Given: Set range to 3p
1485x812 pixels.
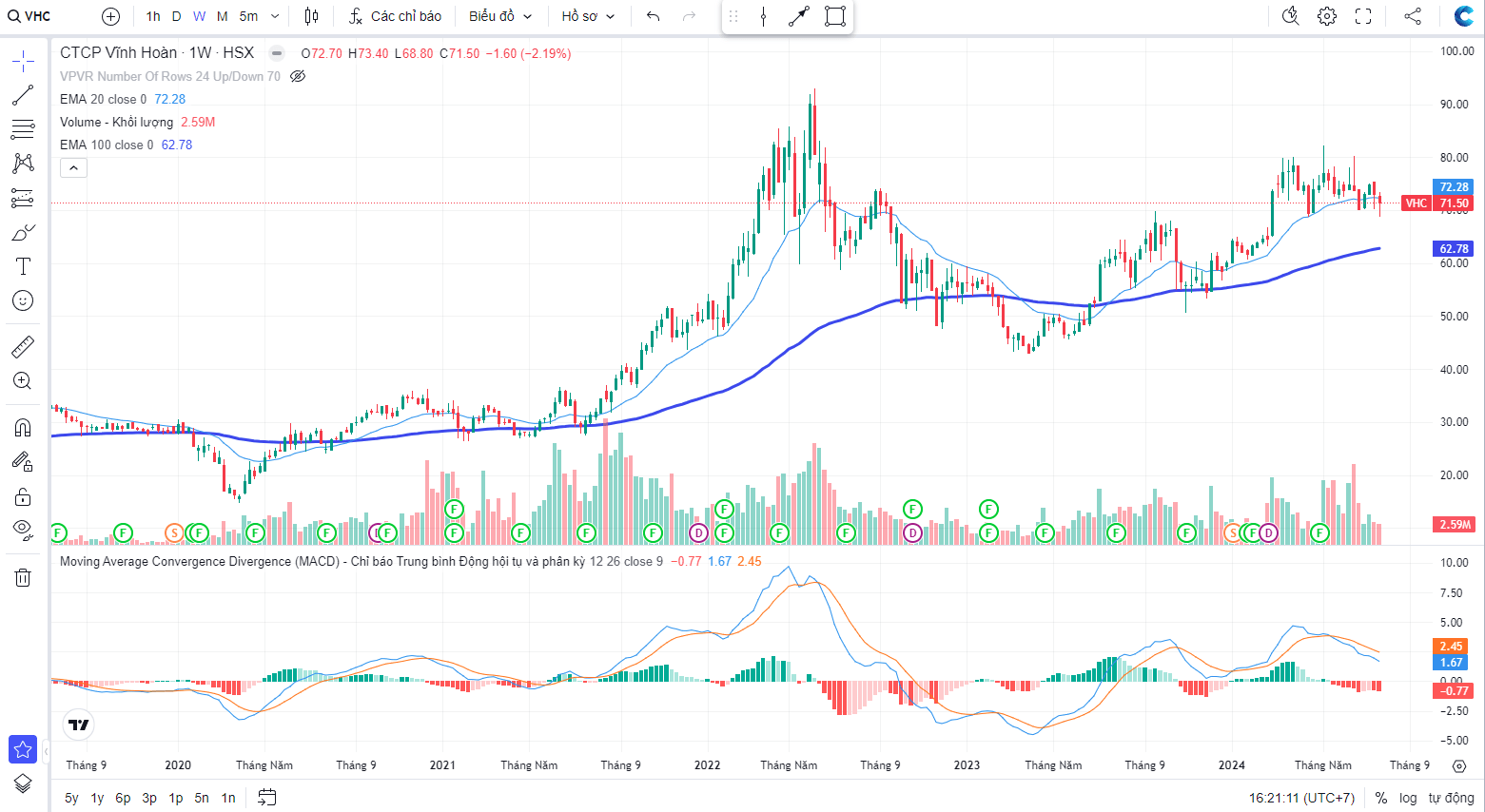Looking at the screenshot, I should [149, 798].
